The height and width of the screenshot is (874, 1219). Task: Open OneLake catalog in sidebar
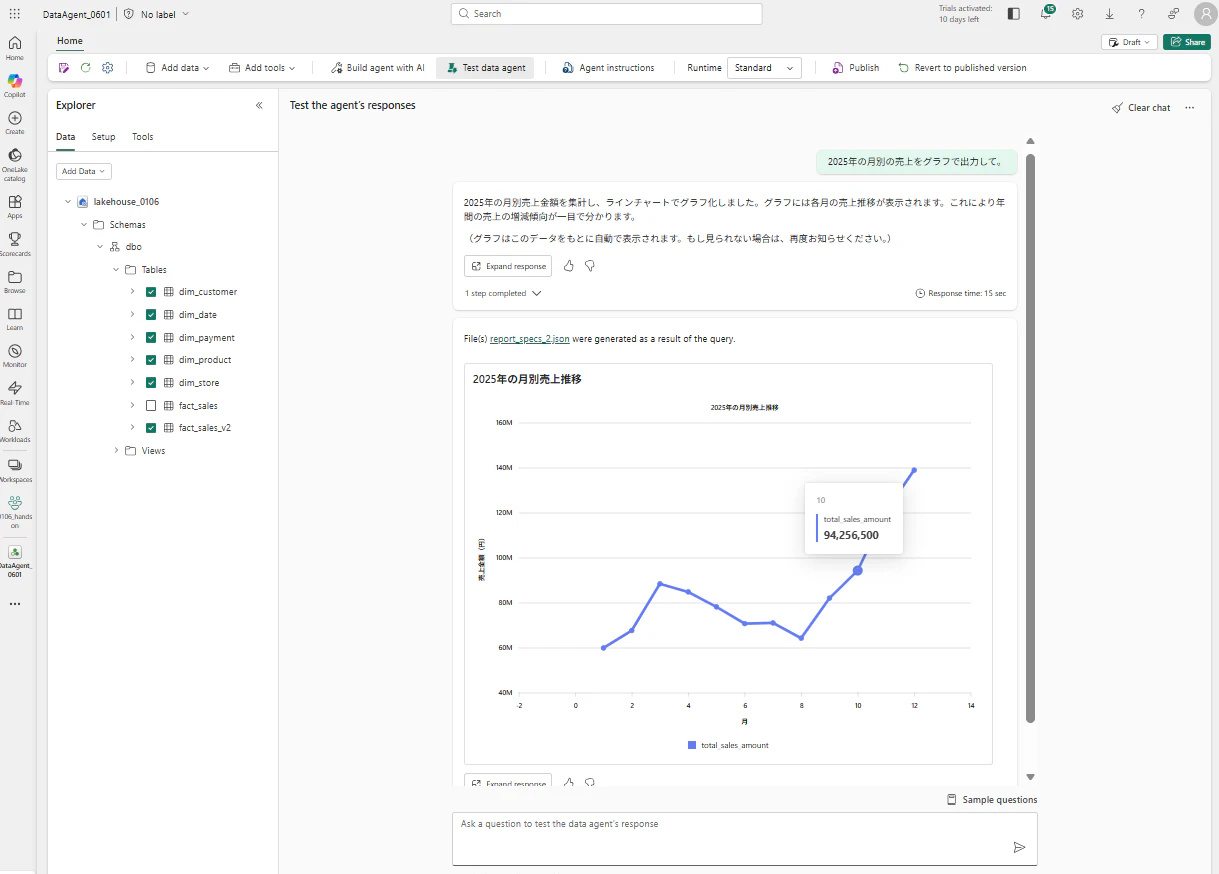coord(15,165)
